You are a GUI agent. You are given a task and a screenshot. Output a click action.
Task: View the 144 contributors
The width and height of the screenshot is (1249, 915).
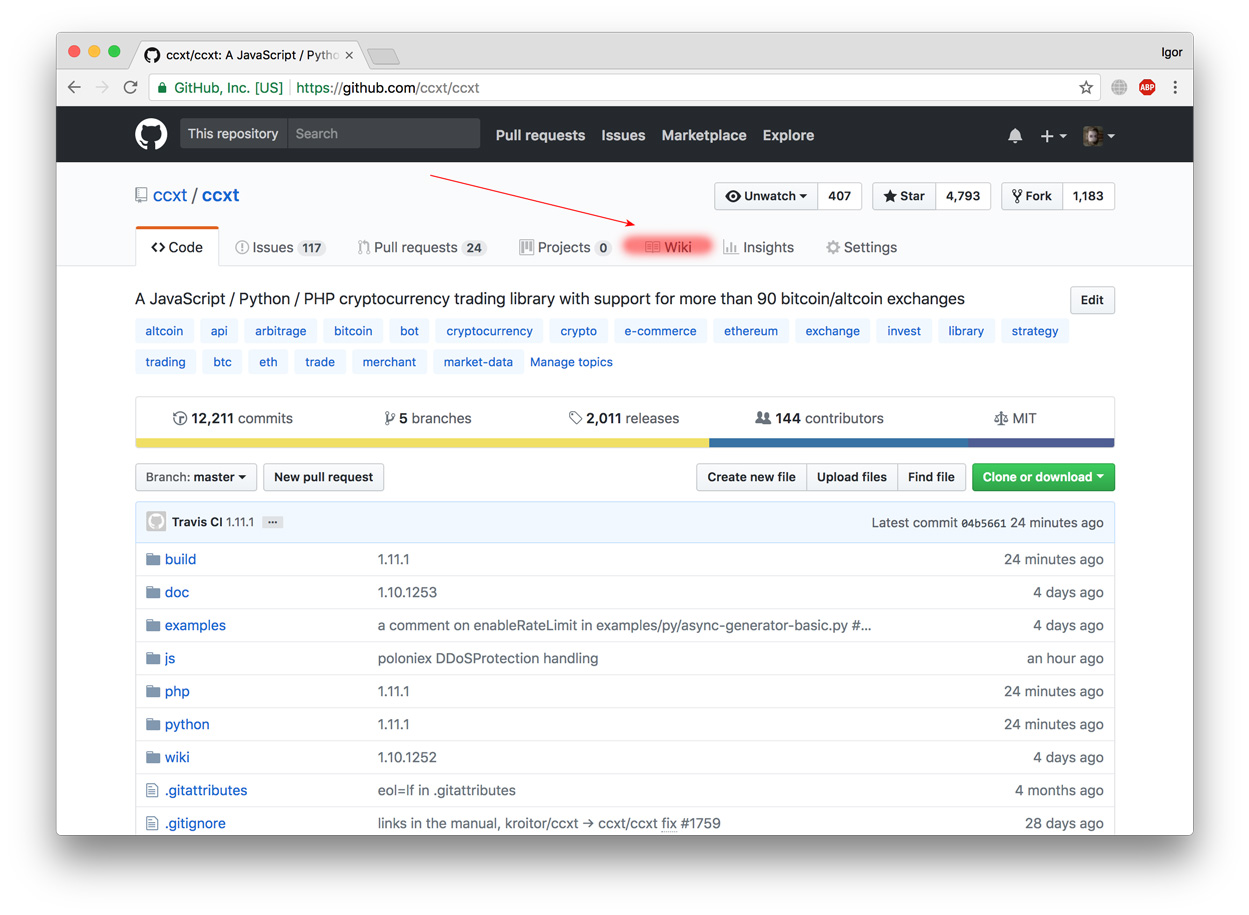click(x=819, y=418)
